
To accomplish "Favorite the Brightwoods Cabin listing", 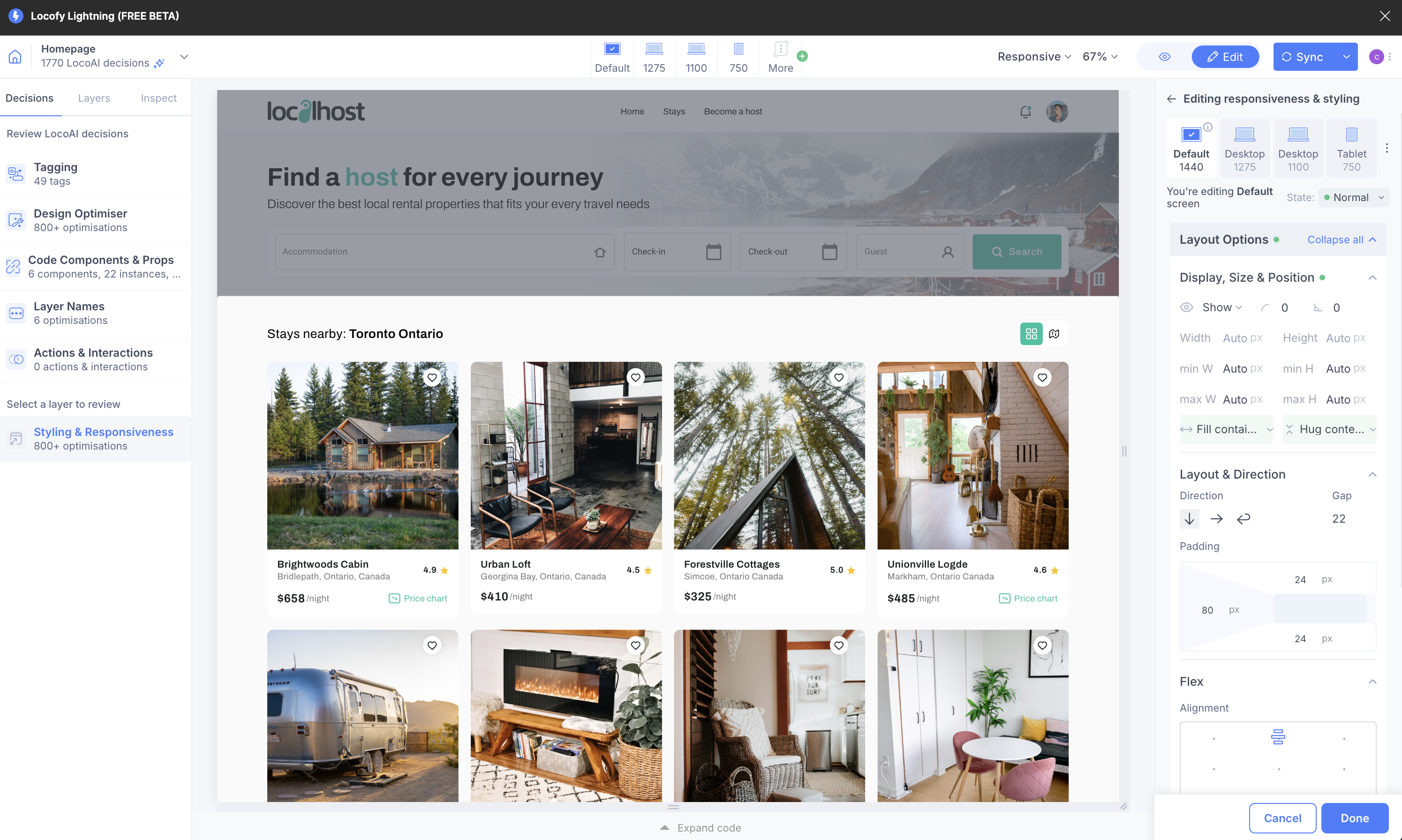I will click(432, 377).
